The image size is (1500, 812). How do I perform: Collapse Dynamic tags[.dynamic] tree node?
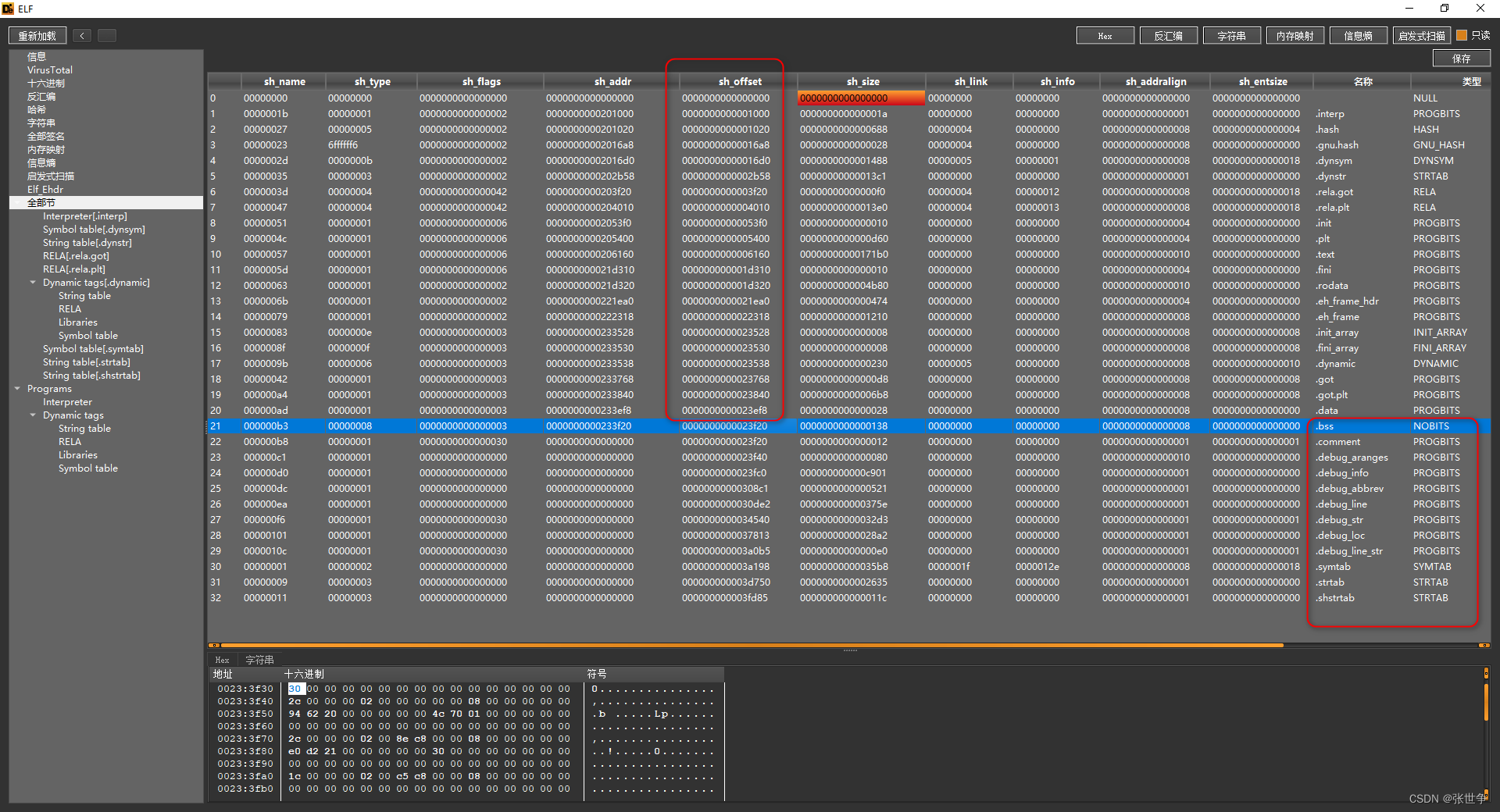point(33,283)
